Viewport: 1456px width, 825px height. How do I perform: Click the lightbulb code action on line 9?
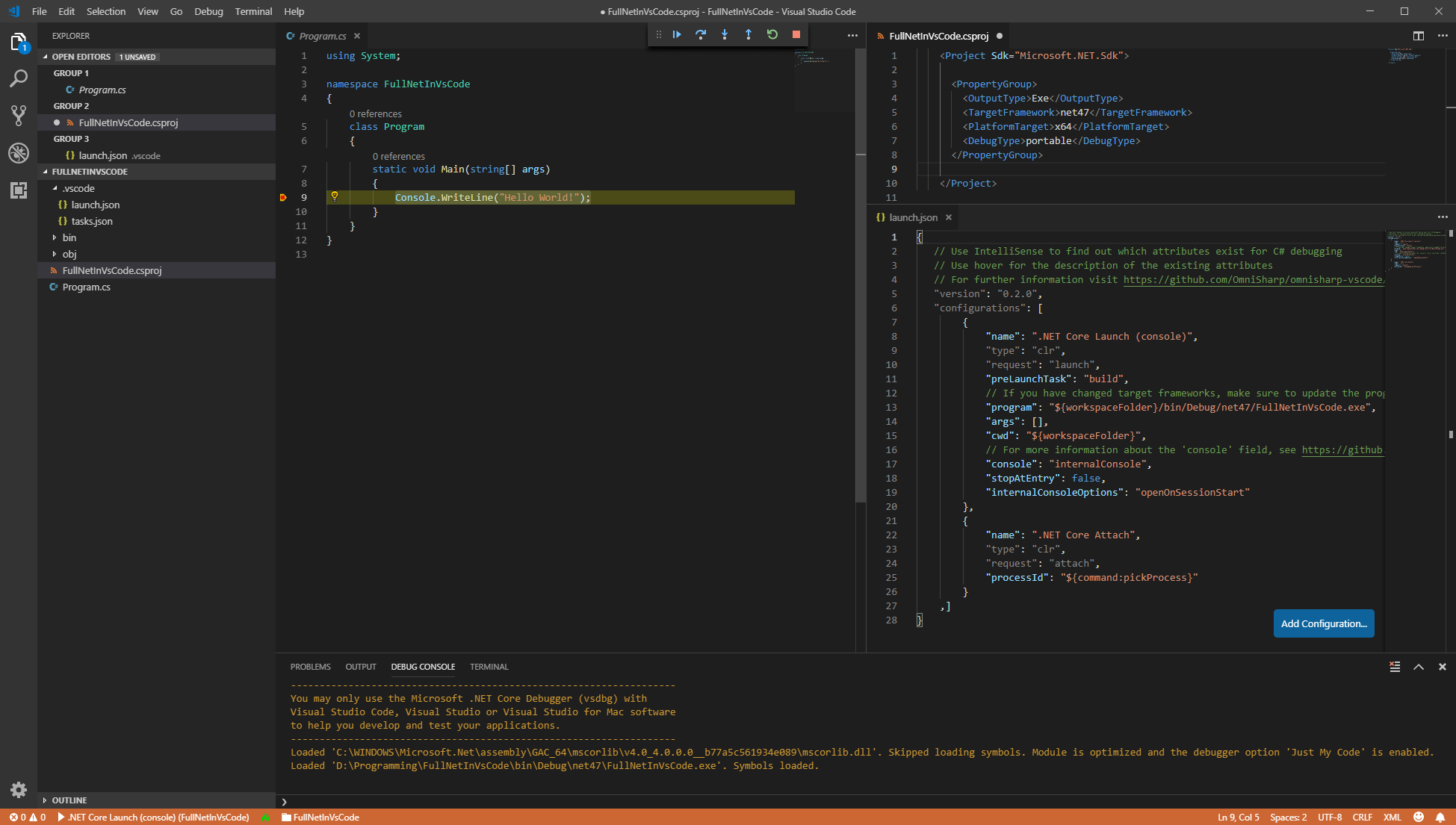(335, 196)
